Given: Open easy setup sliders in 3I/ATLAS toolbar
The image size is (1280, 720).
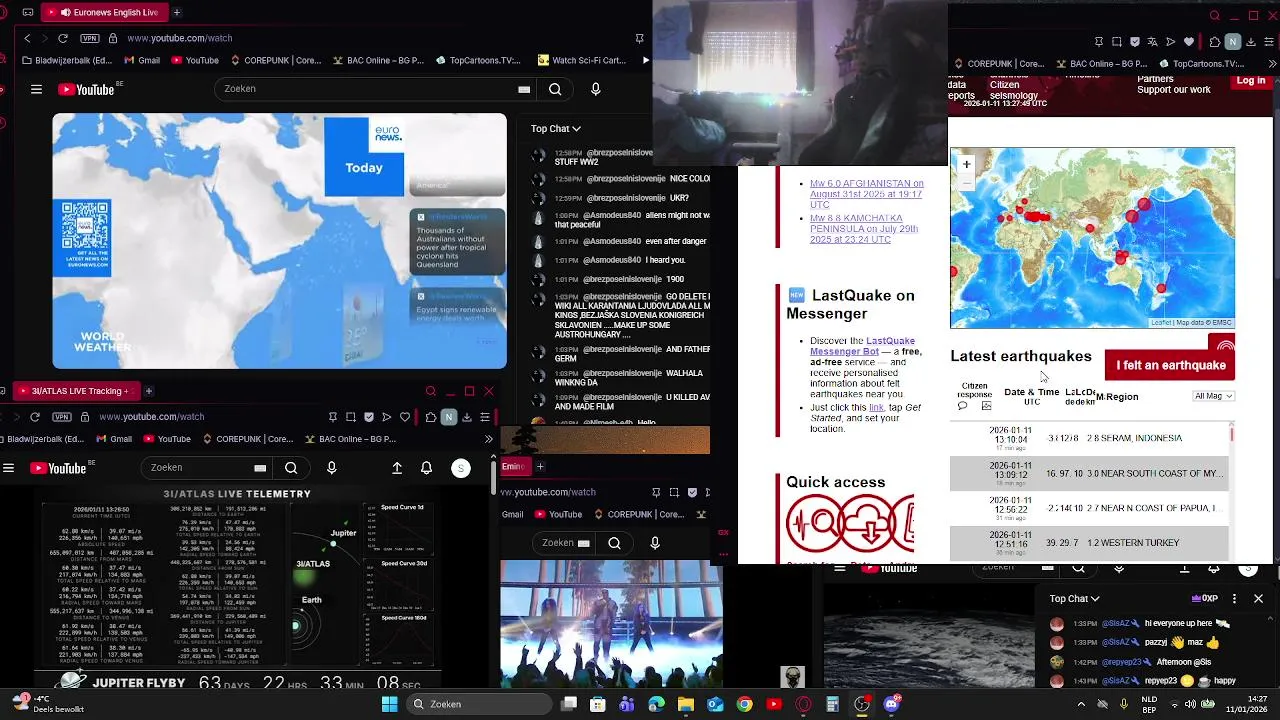Looking at the screenshot, I should pyautogui.click(x=485, y=417).
